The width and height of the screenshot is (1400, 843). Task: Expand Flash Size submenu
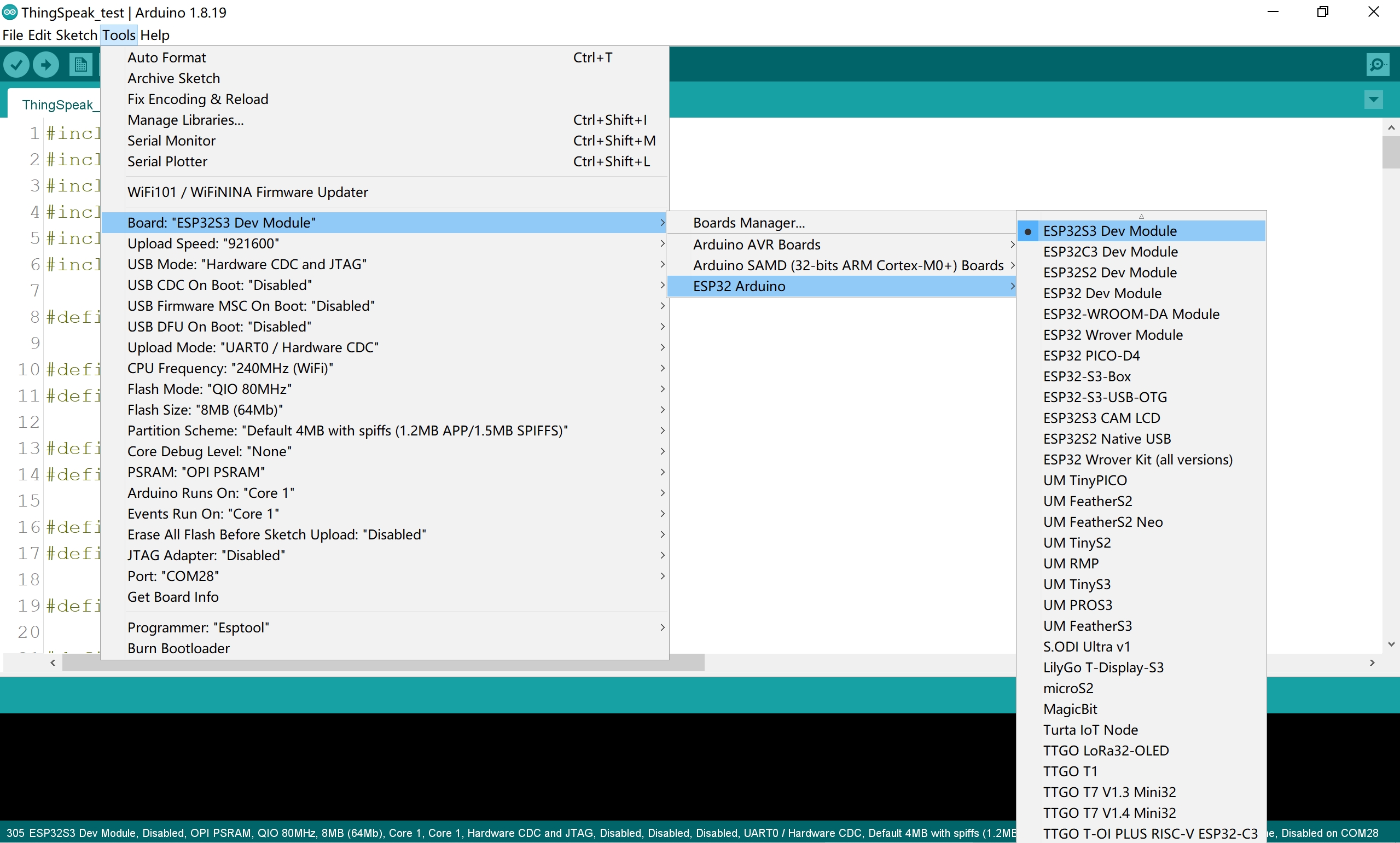click(x=385, y=410)
